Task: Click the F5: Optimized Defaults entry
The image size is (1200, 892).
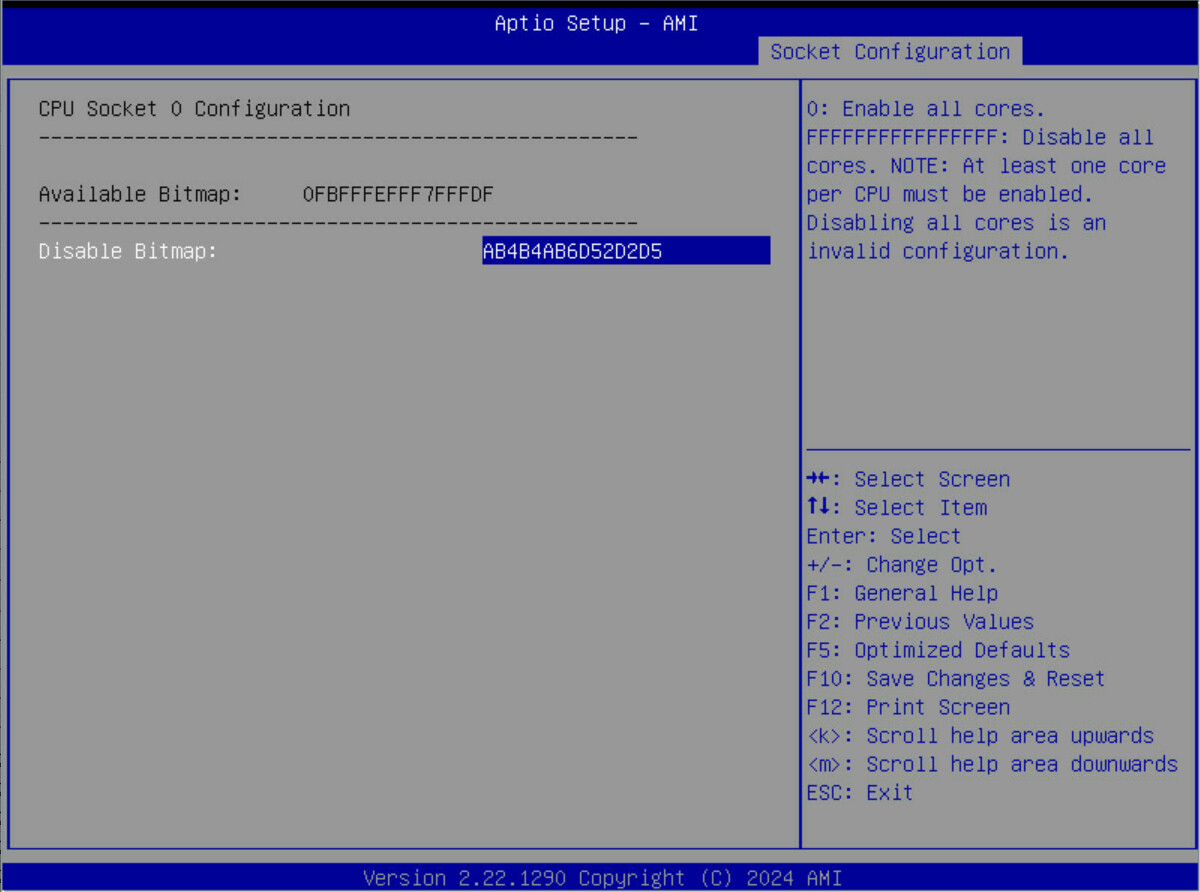Action: click(937, 650)
